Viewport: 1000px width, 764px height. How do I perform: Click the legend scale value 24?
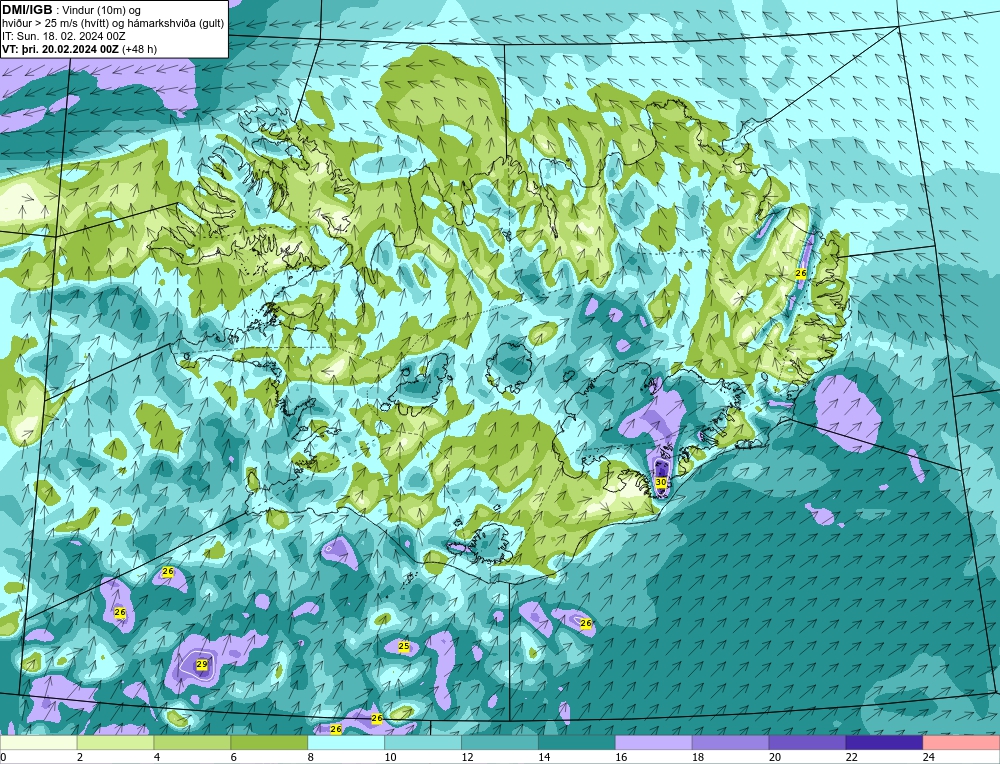tap(929, 757)
